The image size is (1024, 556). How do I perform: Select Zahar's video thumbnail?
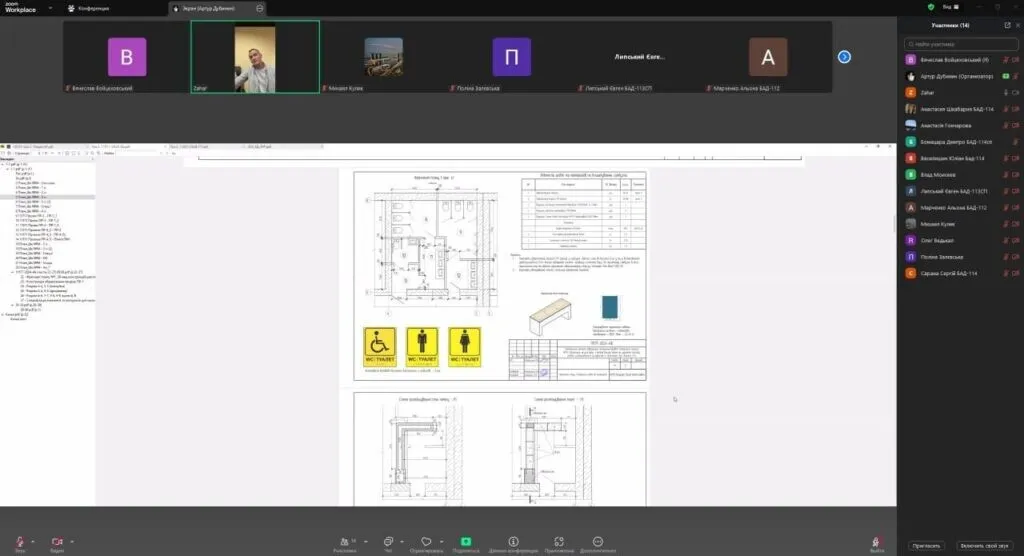pos(255,57)
